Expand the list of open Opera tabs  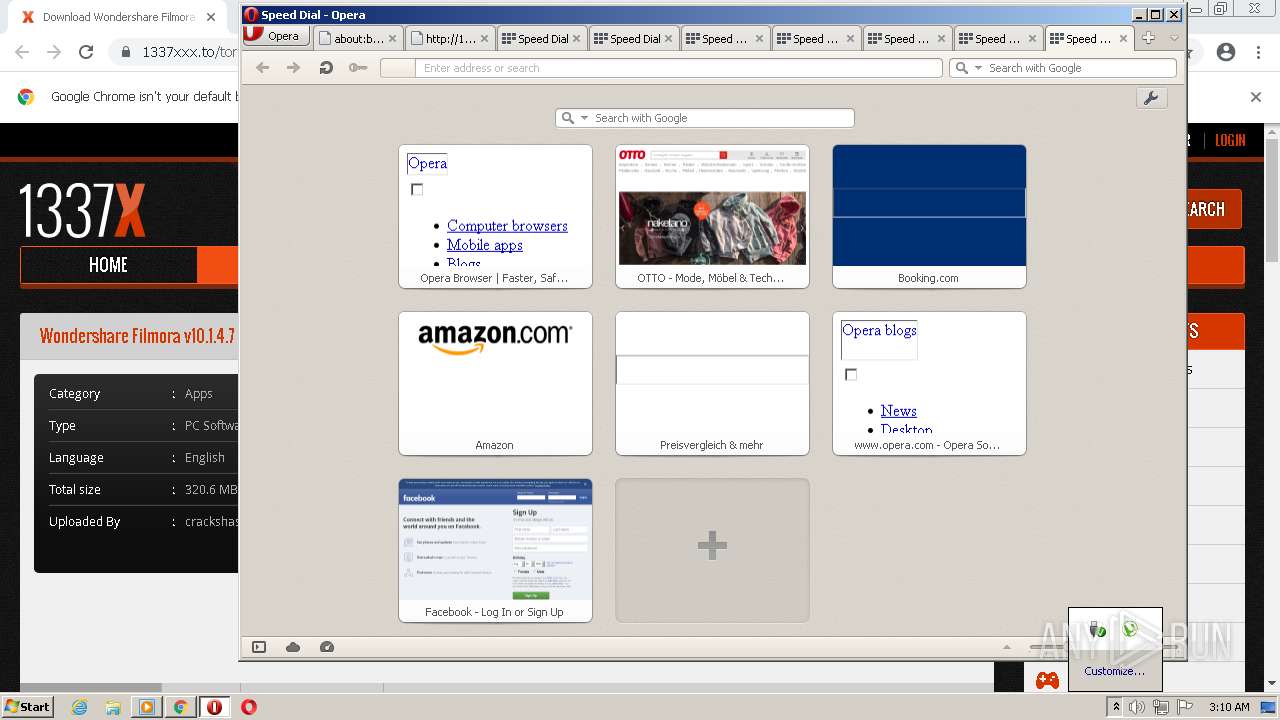click(x=1174, y=38)
